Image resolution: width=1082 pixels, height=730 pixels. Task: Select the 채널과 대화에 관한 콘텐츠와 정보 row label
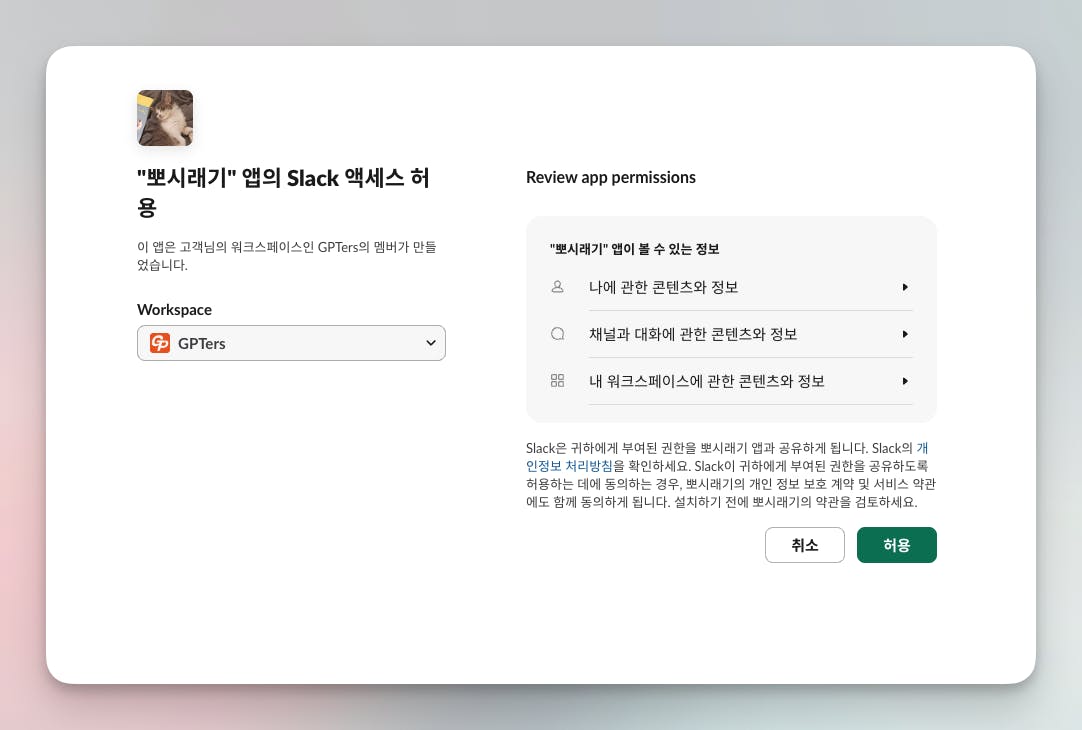693,334
